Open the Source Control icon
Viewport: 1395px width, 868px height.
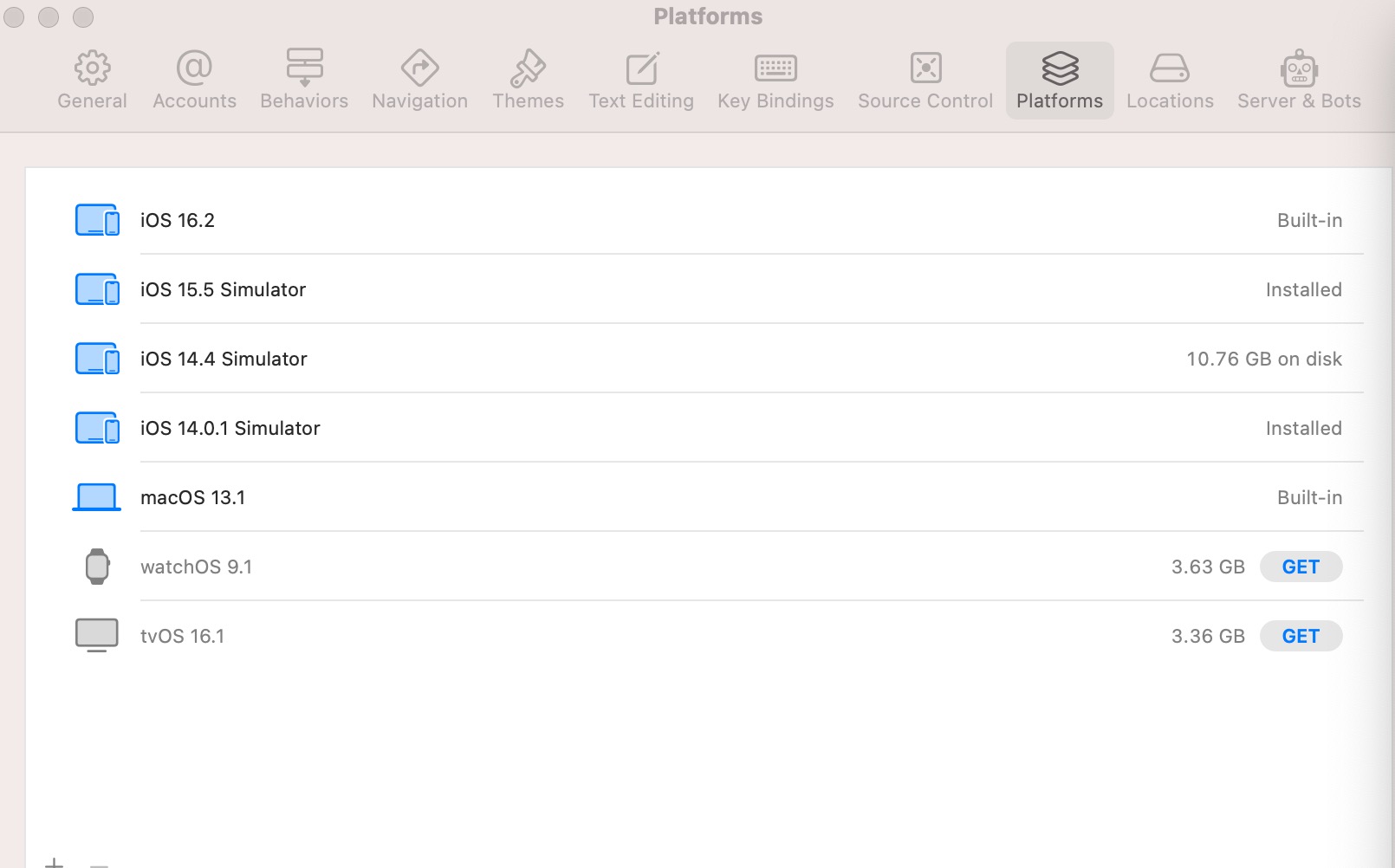coord(925,68)
